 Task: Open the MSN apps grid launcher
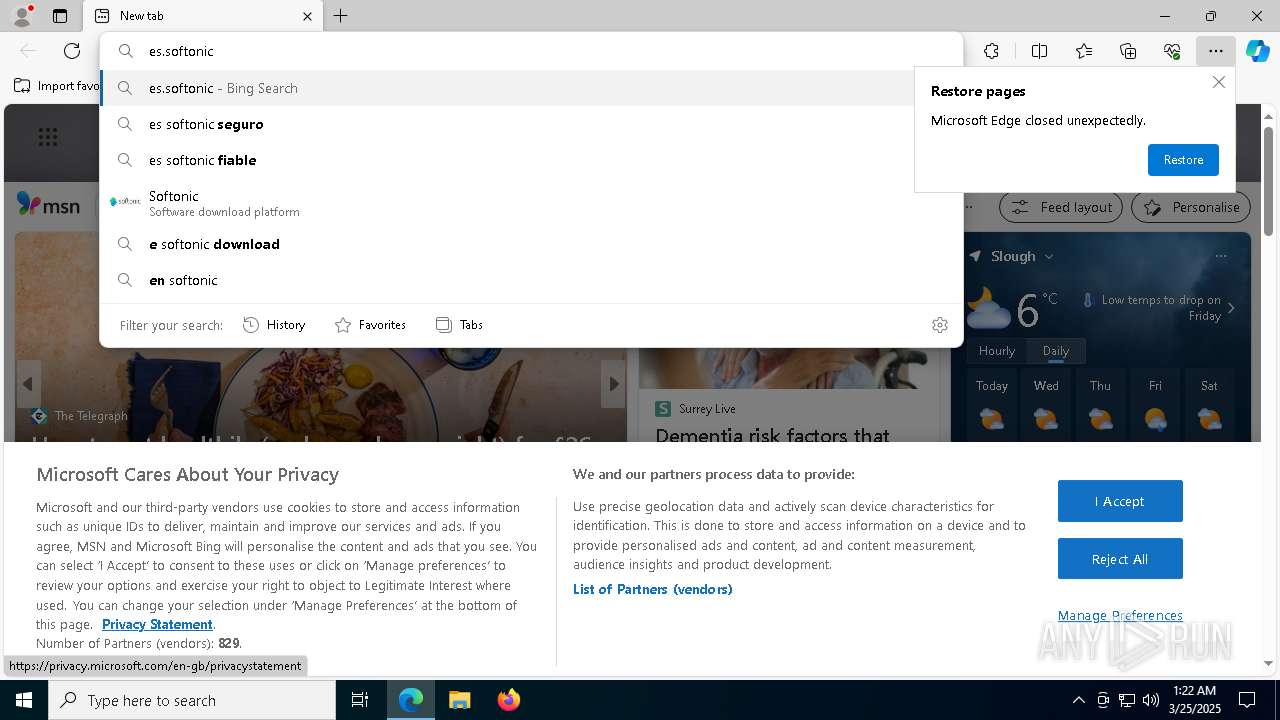(x=48, y=137)
